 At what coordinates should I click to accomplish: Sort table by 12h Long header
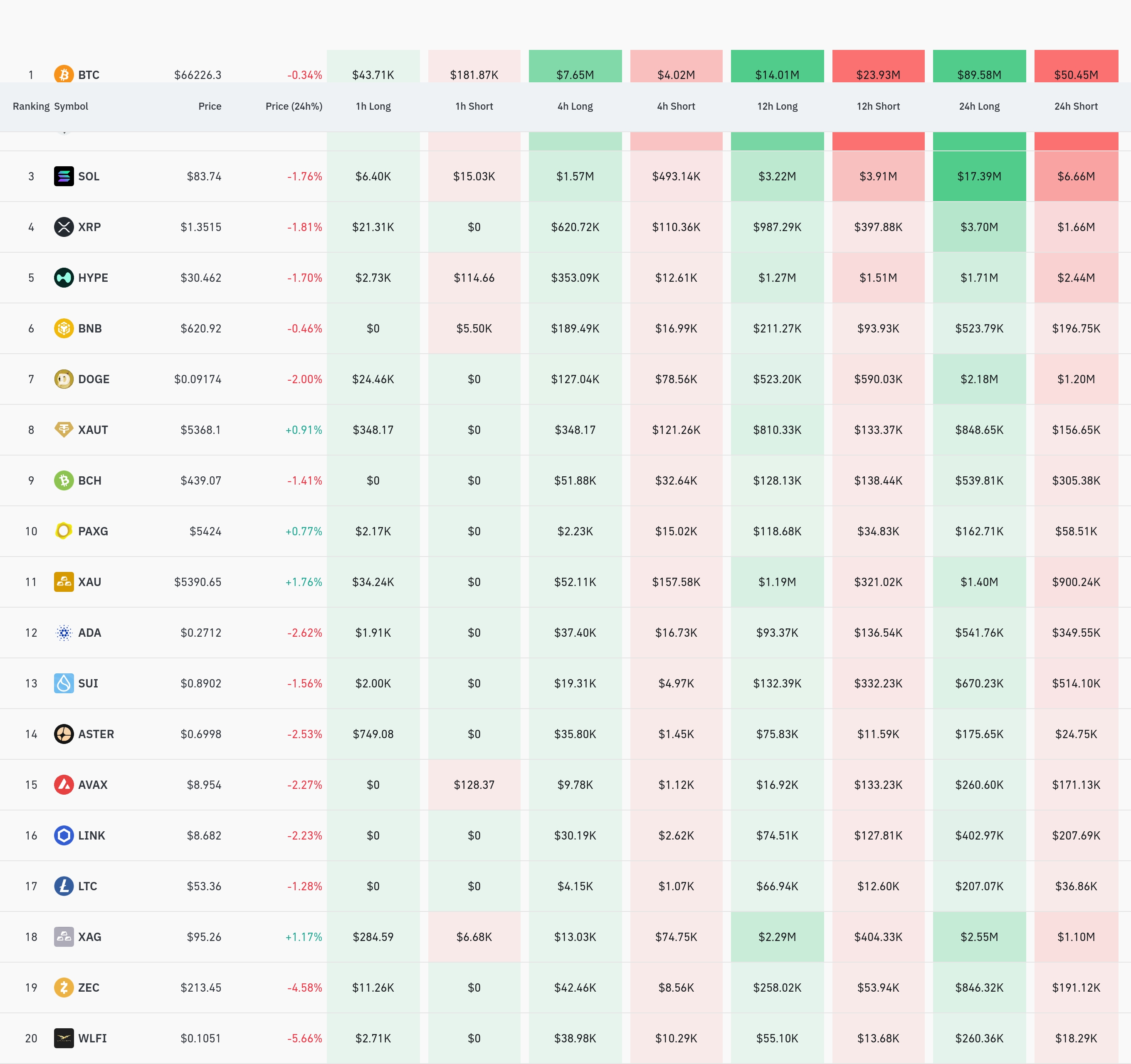tap(777, 106)
